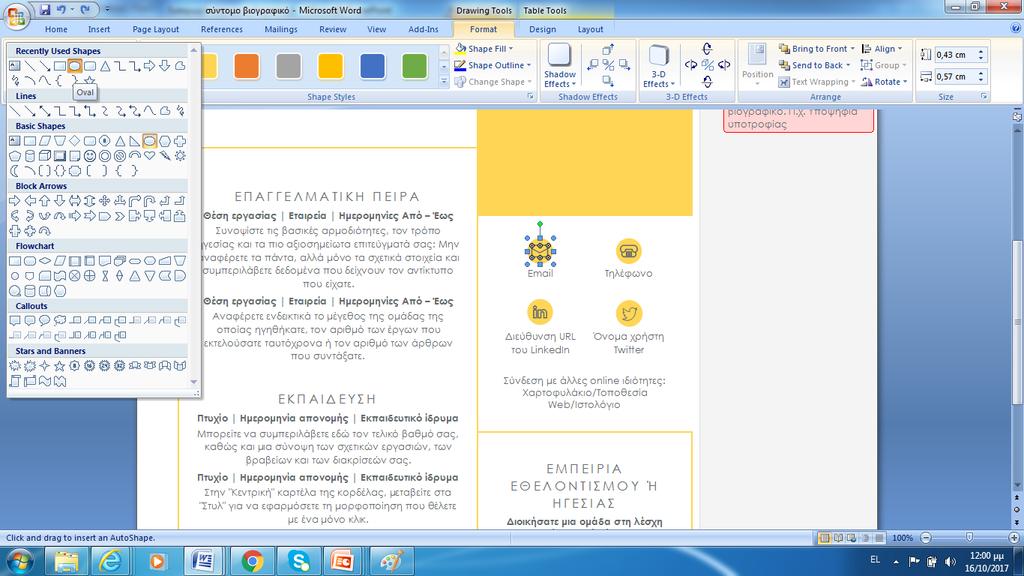This screenshot has height=576, width=1024.
Task: Open the Windows Start menu
Action: [x=18, y=561]
